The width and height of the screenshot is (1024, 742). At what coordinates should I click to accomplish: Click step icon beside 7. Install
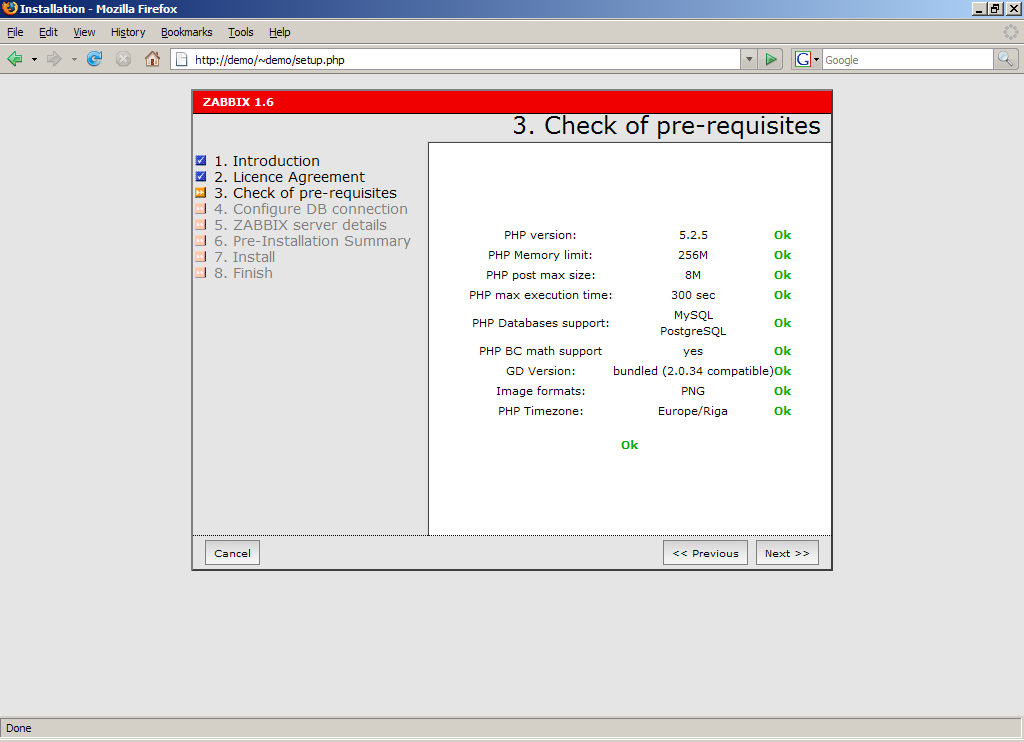[x=200, y=257]
